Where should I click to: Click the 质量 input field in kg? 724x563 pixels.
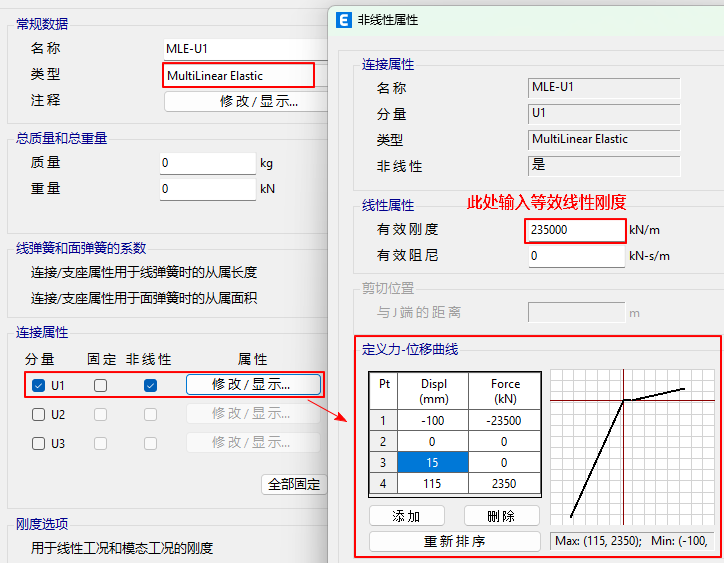pos(208,163)
